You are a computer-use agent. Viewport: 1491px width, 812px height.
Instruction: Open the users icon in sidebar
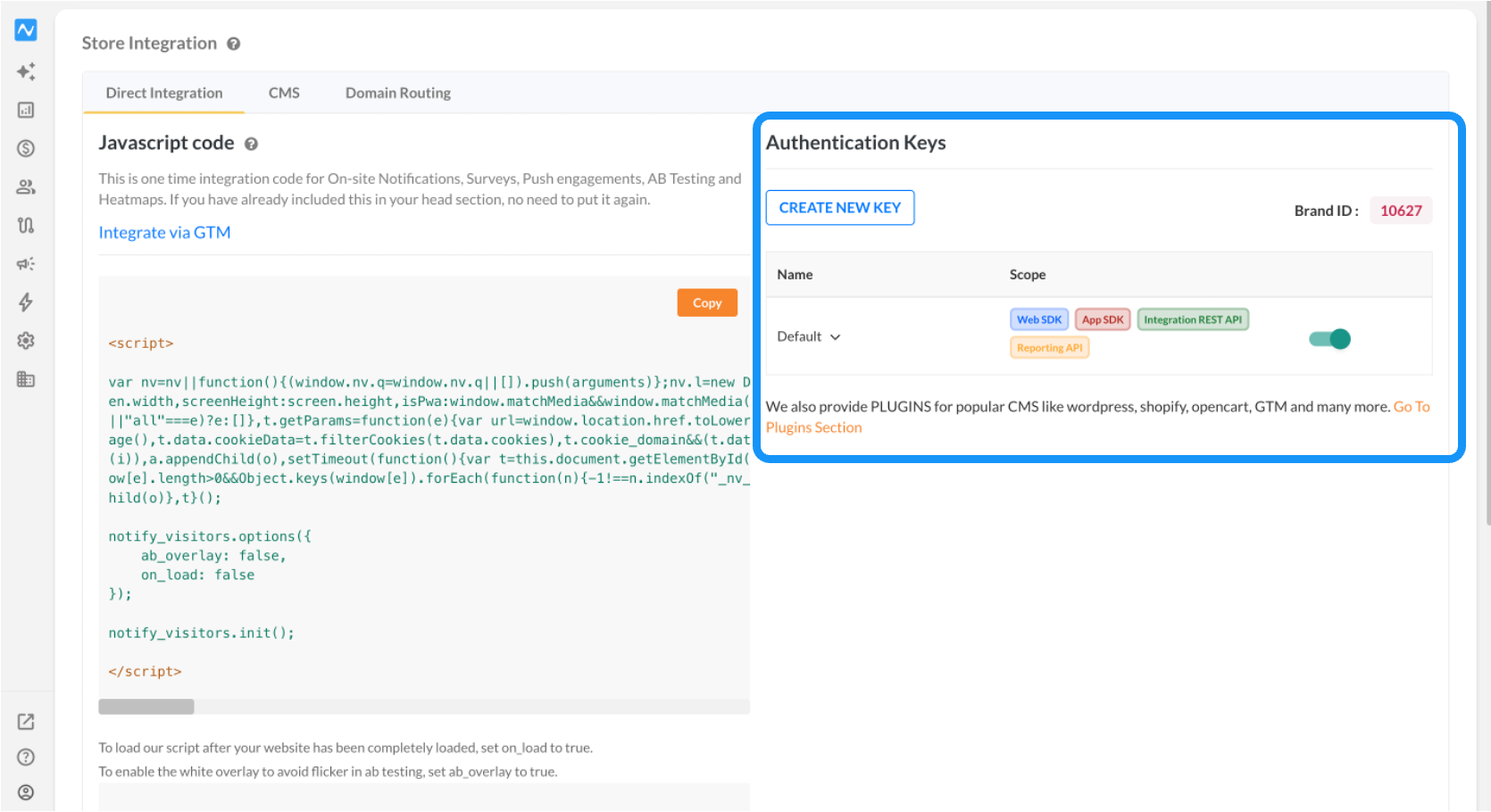tap(26, 186)
